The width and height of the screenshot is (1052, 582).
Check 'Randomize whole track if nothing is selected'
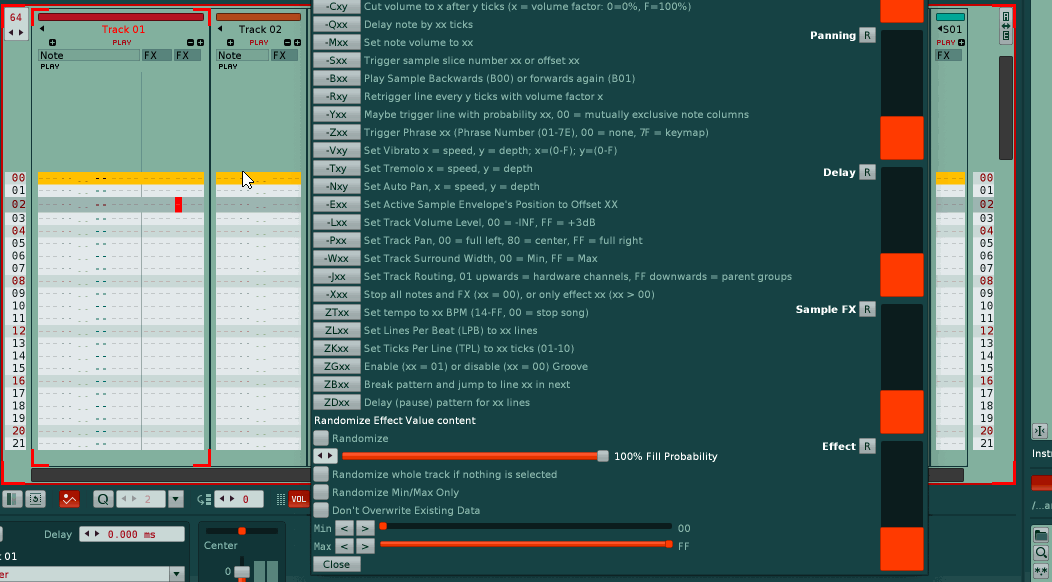pos(321,474)
